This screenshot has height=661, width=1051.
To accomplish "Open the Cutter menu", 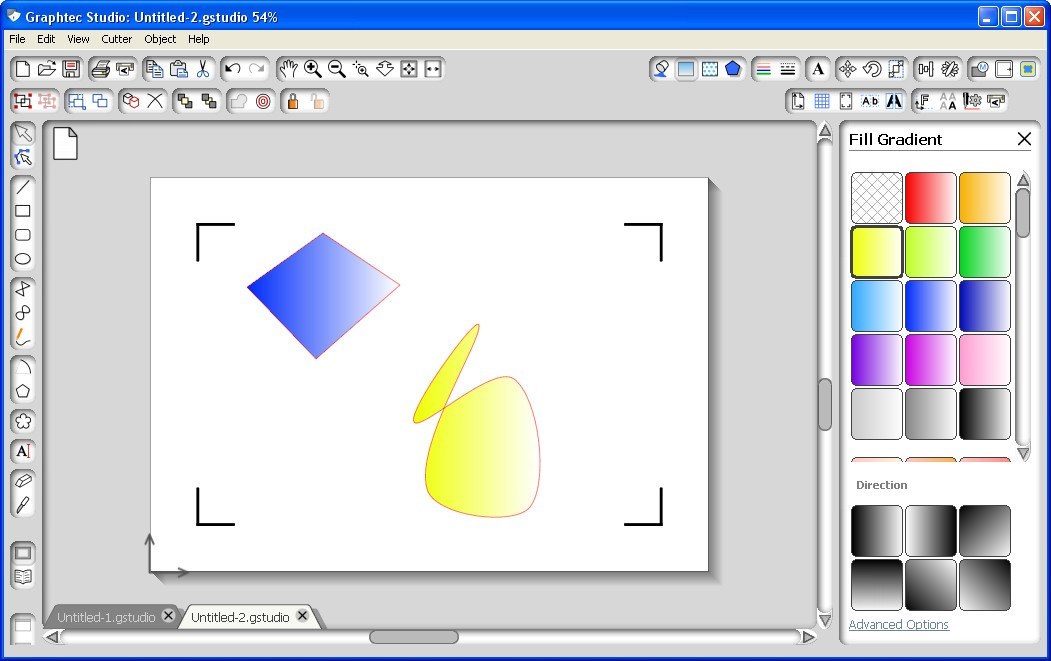I will click(x=117, y=39).
